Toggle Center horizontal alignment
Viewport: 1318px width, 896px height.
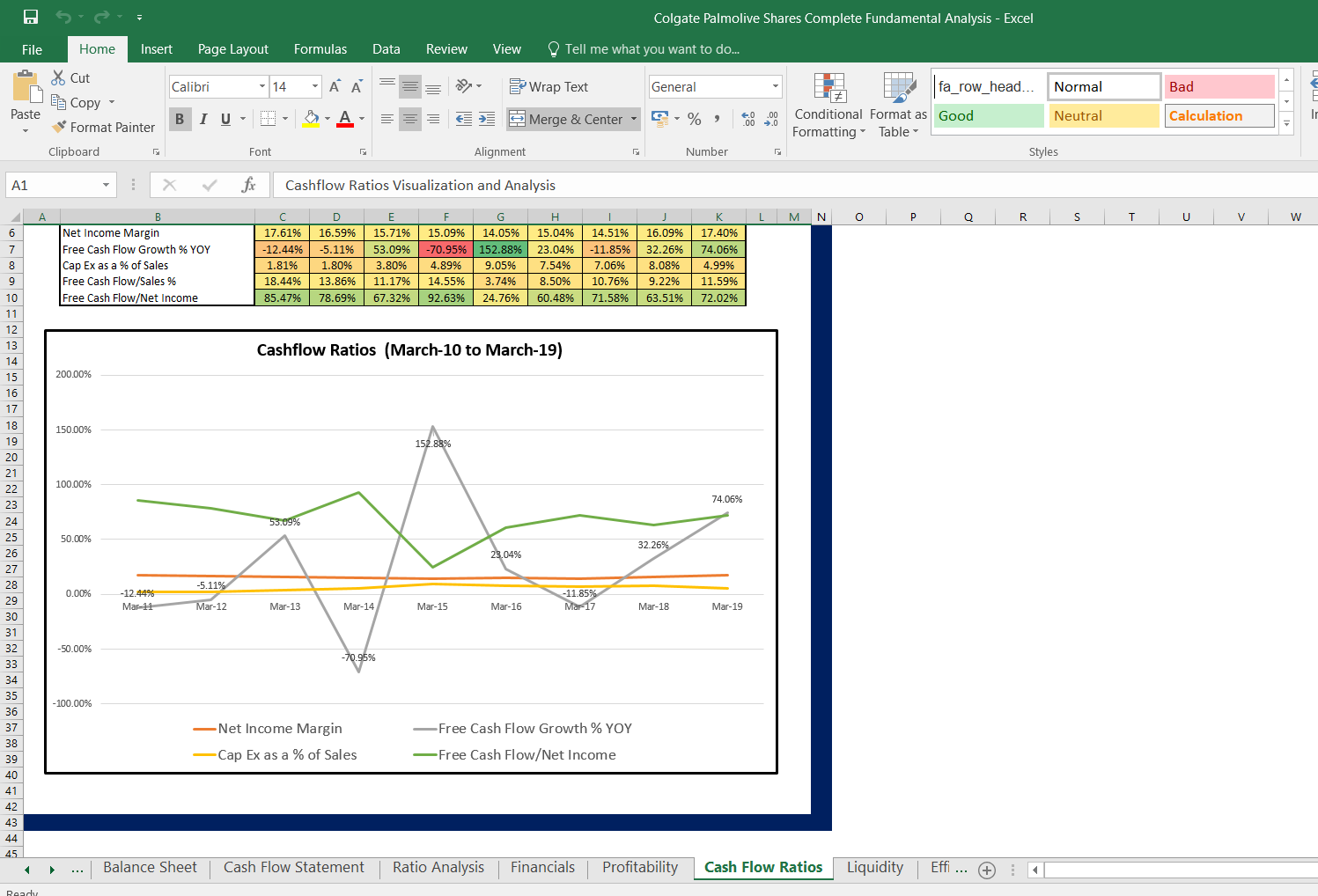tap(410, 119)
